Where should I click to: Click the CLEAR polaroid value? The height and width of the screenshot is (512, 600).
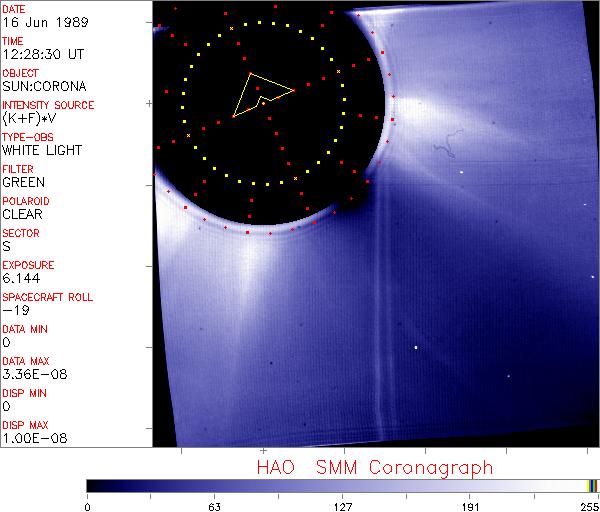point(23,214)
